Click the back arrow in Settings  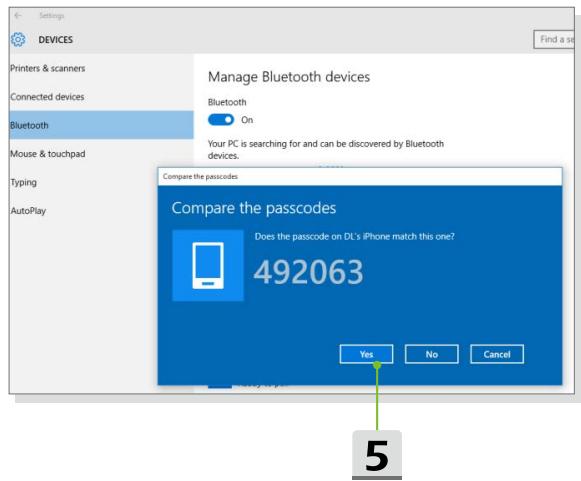click(18, 16)
